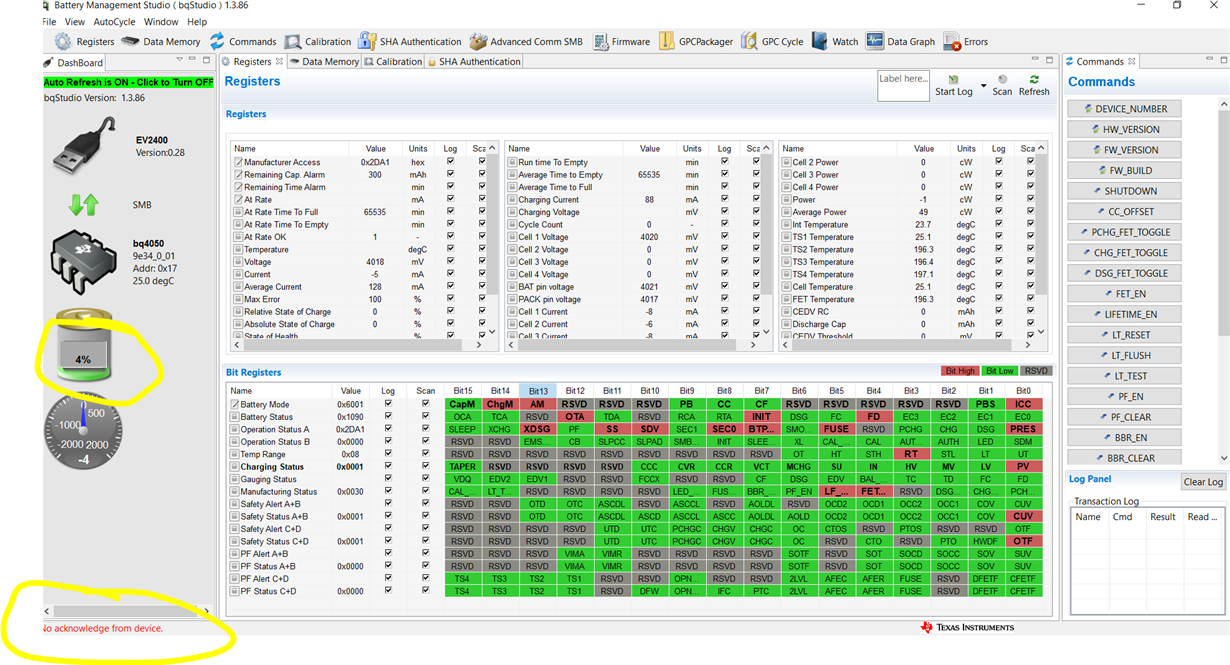Toggle Scan checkbox for PF Status C+D

[426, 591]
